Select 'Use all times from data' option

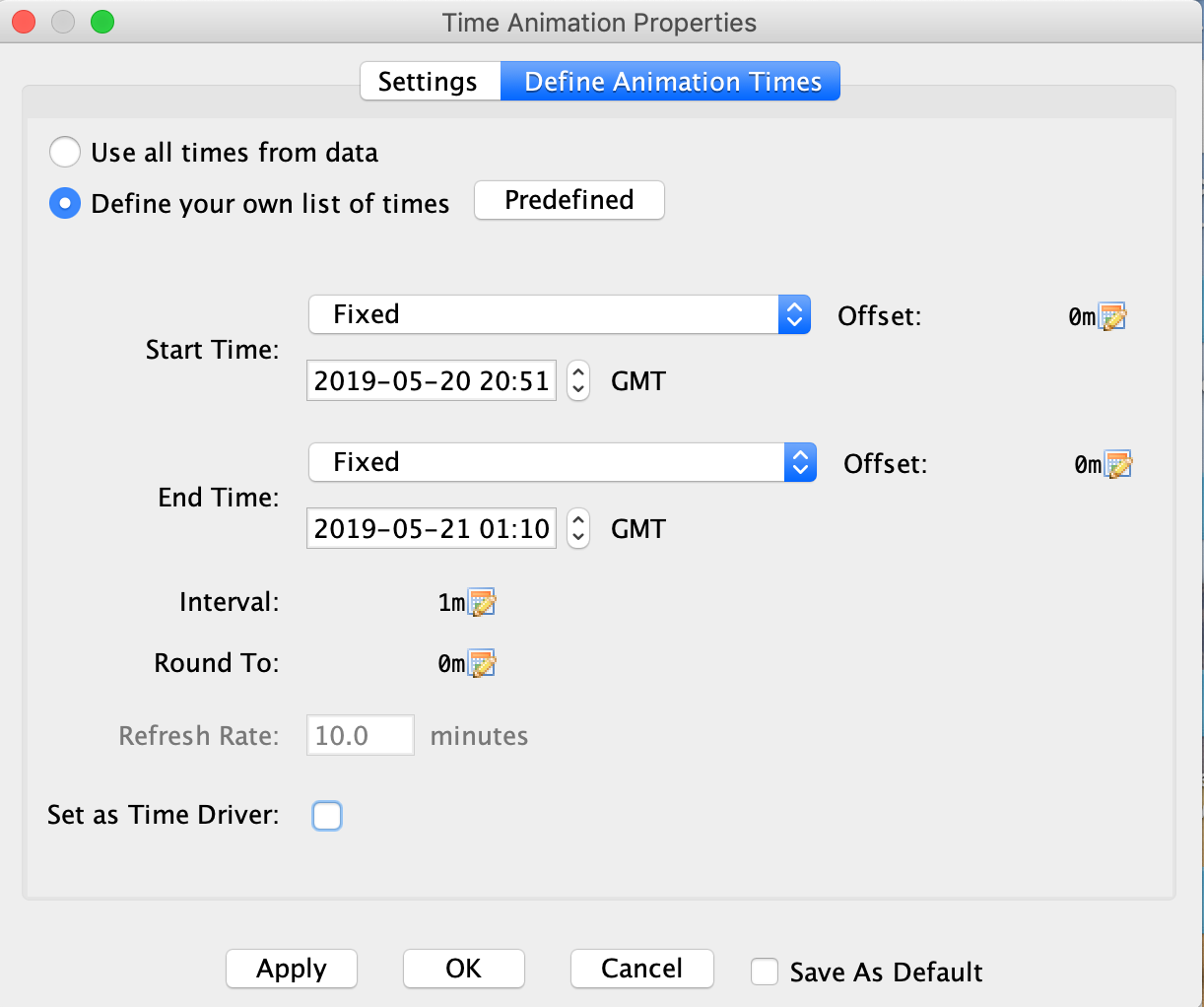[65, 153]
